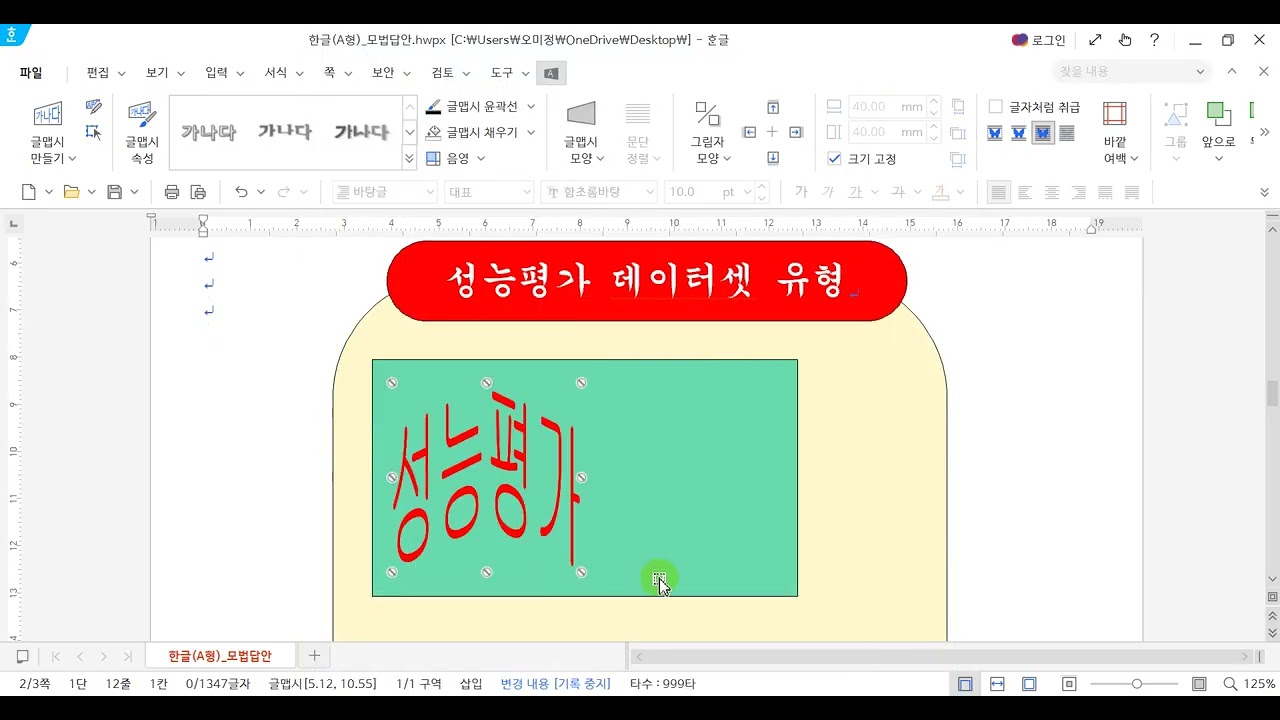Click the object select cursor icon

click(x=93, y=132)
